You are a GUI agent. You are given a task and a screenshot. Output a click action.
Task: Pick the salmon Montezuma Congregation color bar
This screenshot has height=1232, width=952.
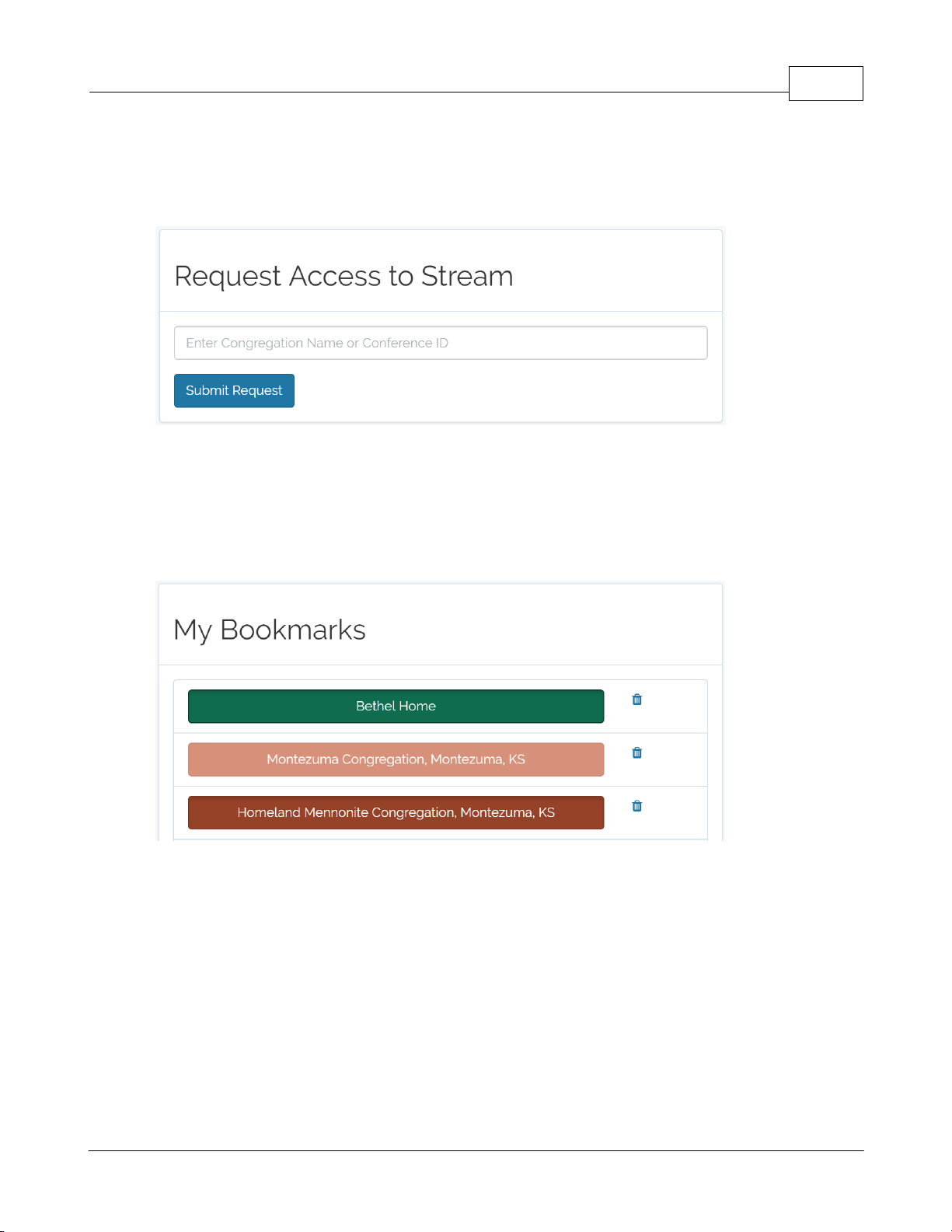coord(396,759)
